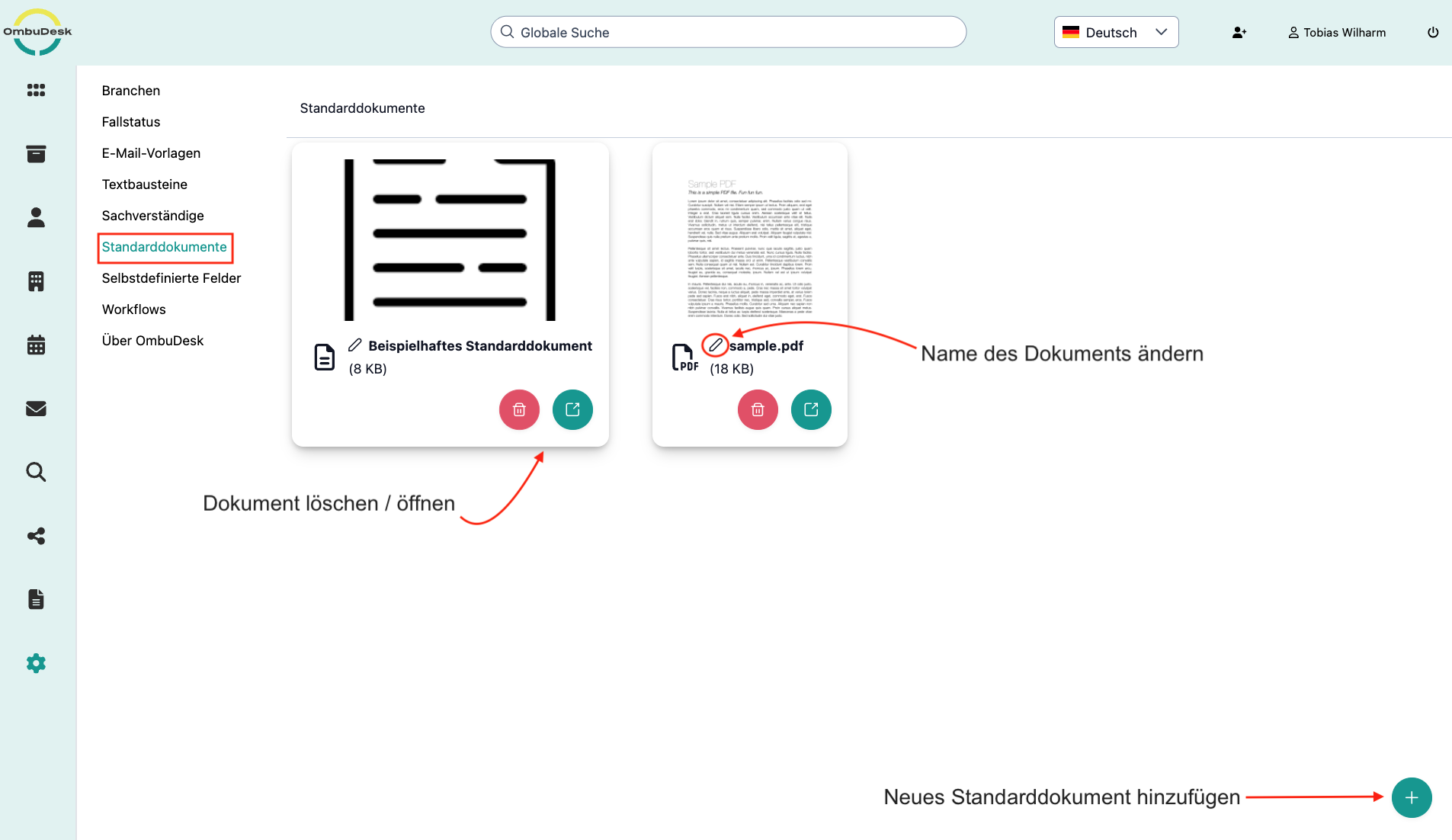
Task: Select Über OmbuDesk in settings menu
Action: (152, 341)
